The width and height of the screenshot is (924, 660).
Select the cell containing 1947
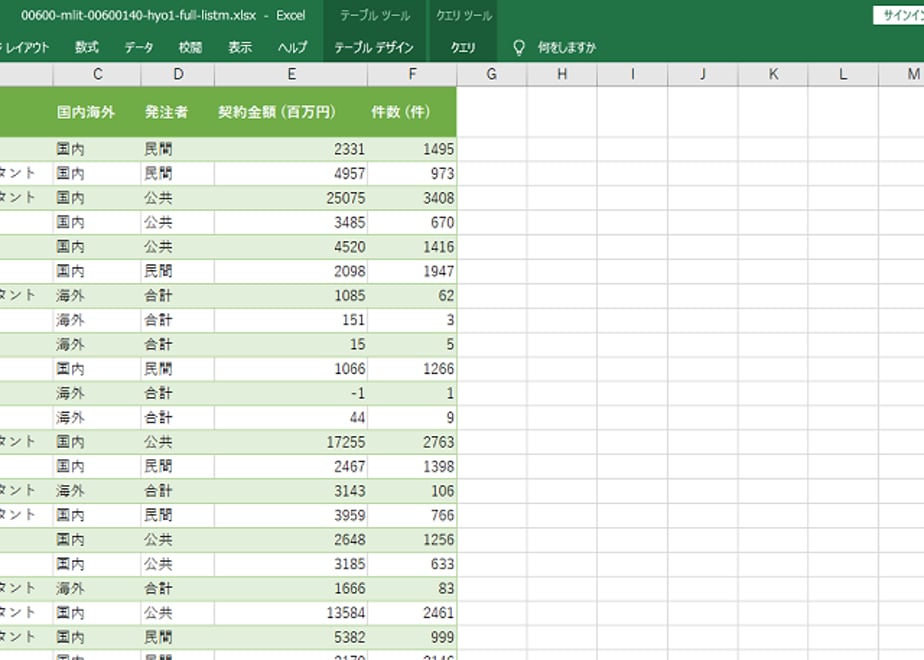coord(412,271)
